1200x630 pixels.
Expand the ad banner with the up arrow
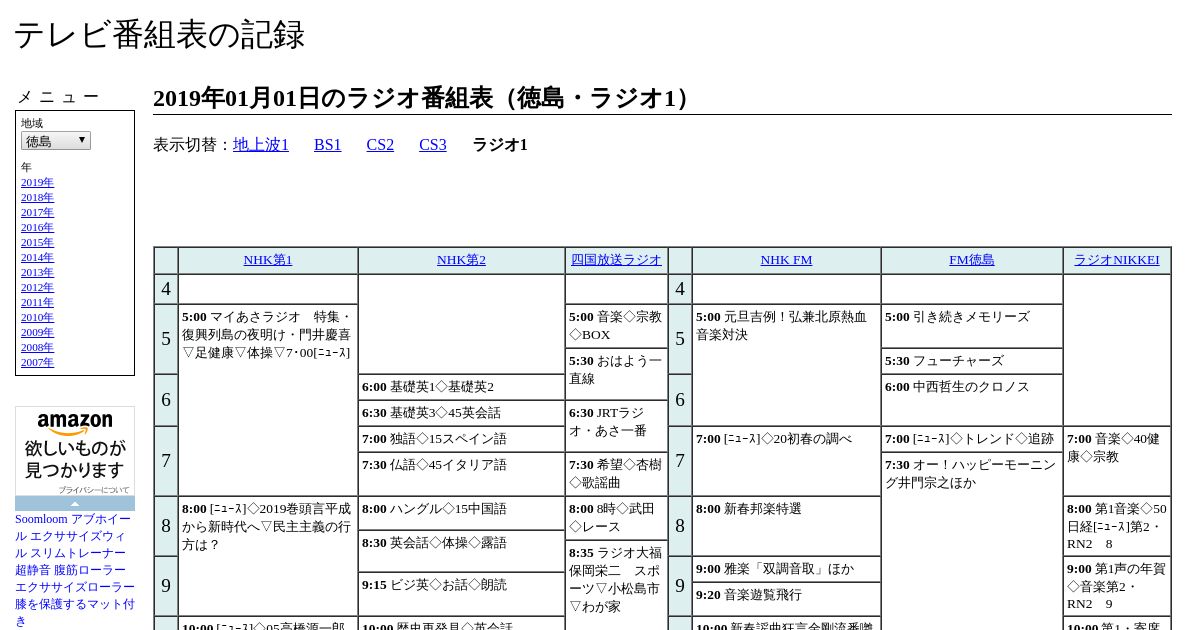tap(75, 503)
